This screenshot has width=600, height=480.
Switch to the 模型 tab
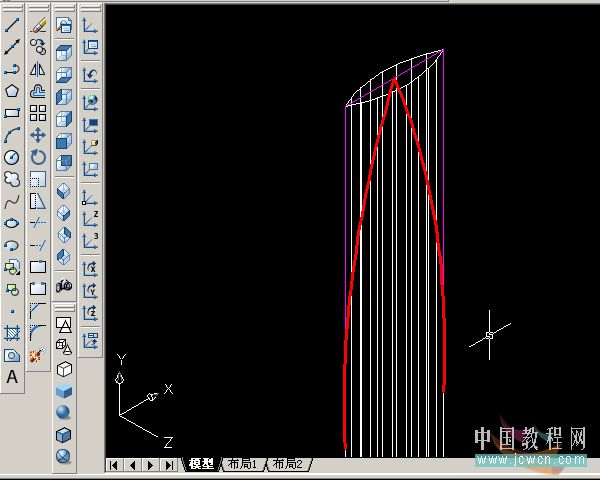[x=202, y=464]
